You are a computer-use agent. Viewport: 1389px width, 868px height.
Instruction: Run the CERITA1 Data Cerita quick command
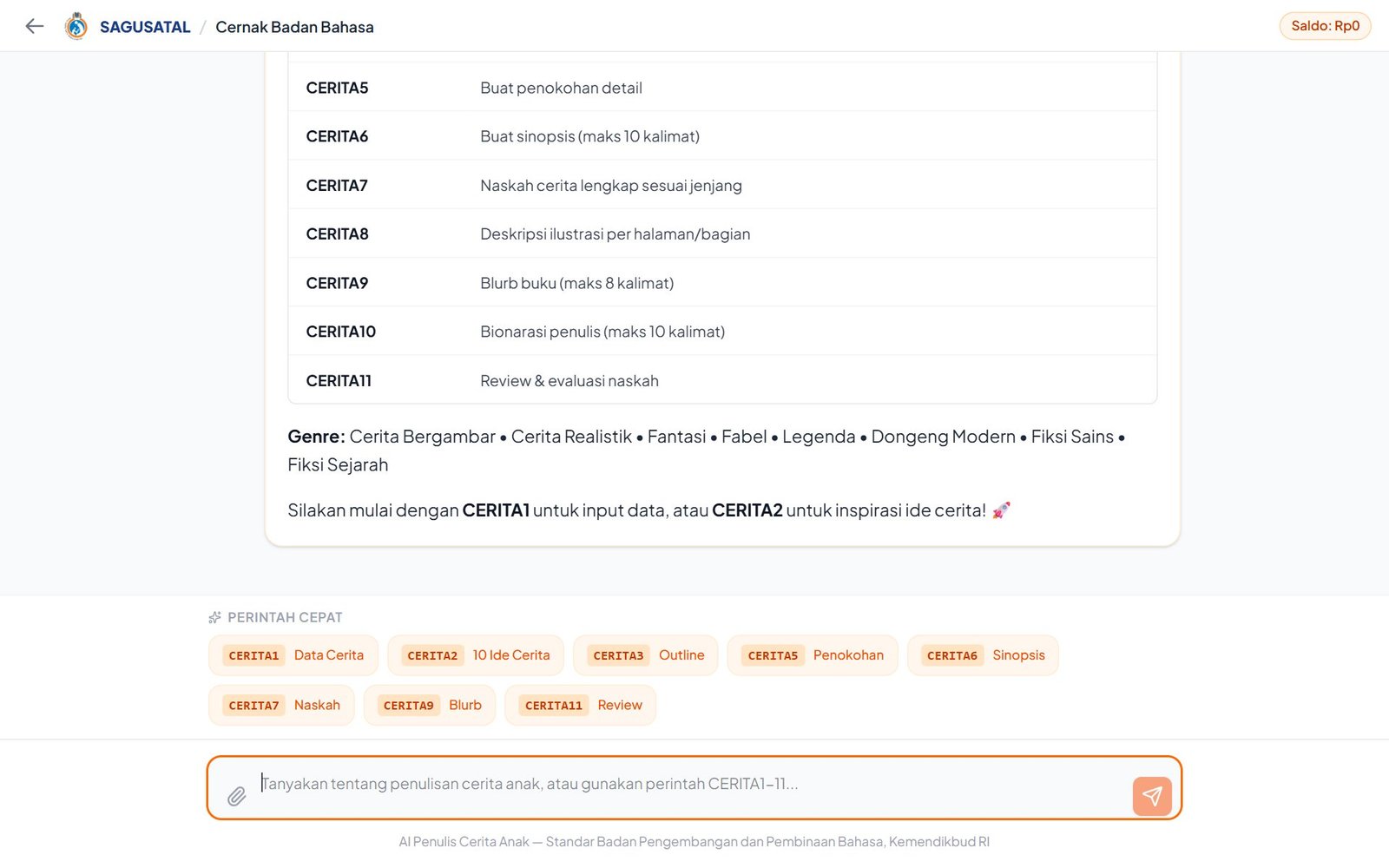(293, 655)
